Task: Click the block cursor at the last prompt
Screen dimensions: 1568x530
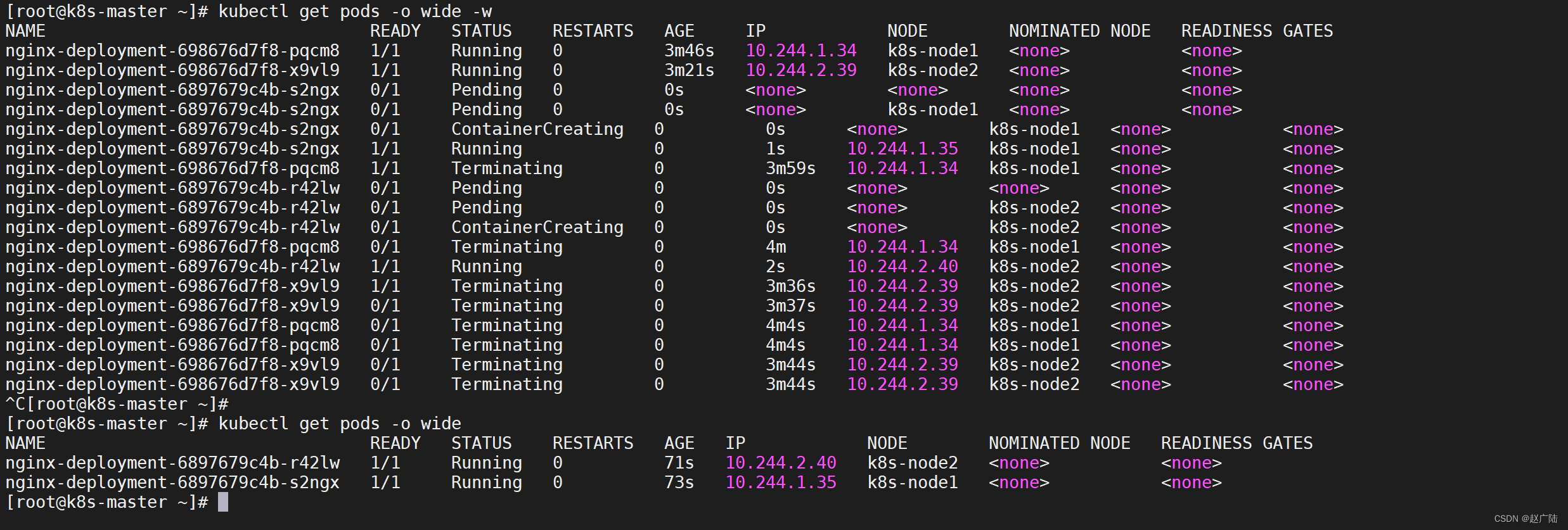Action: (x=223, y=502)
